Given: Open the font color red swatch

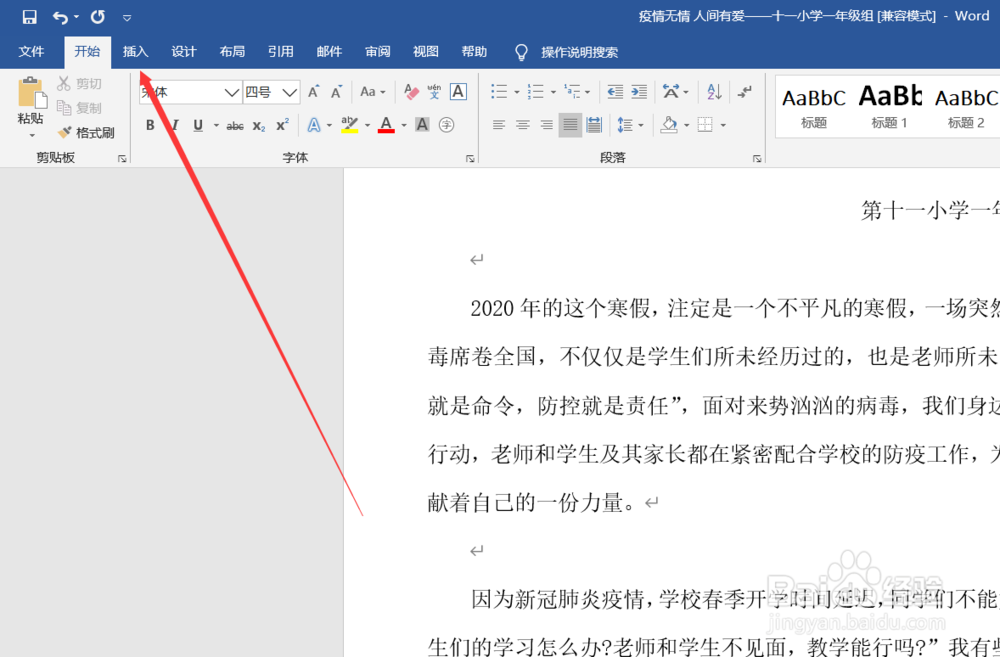Looking at the screenshot, I should coord(387,127).
